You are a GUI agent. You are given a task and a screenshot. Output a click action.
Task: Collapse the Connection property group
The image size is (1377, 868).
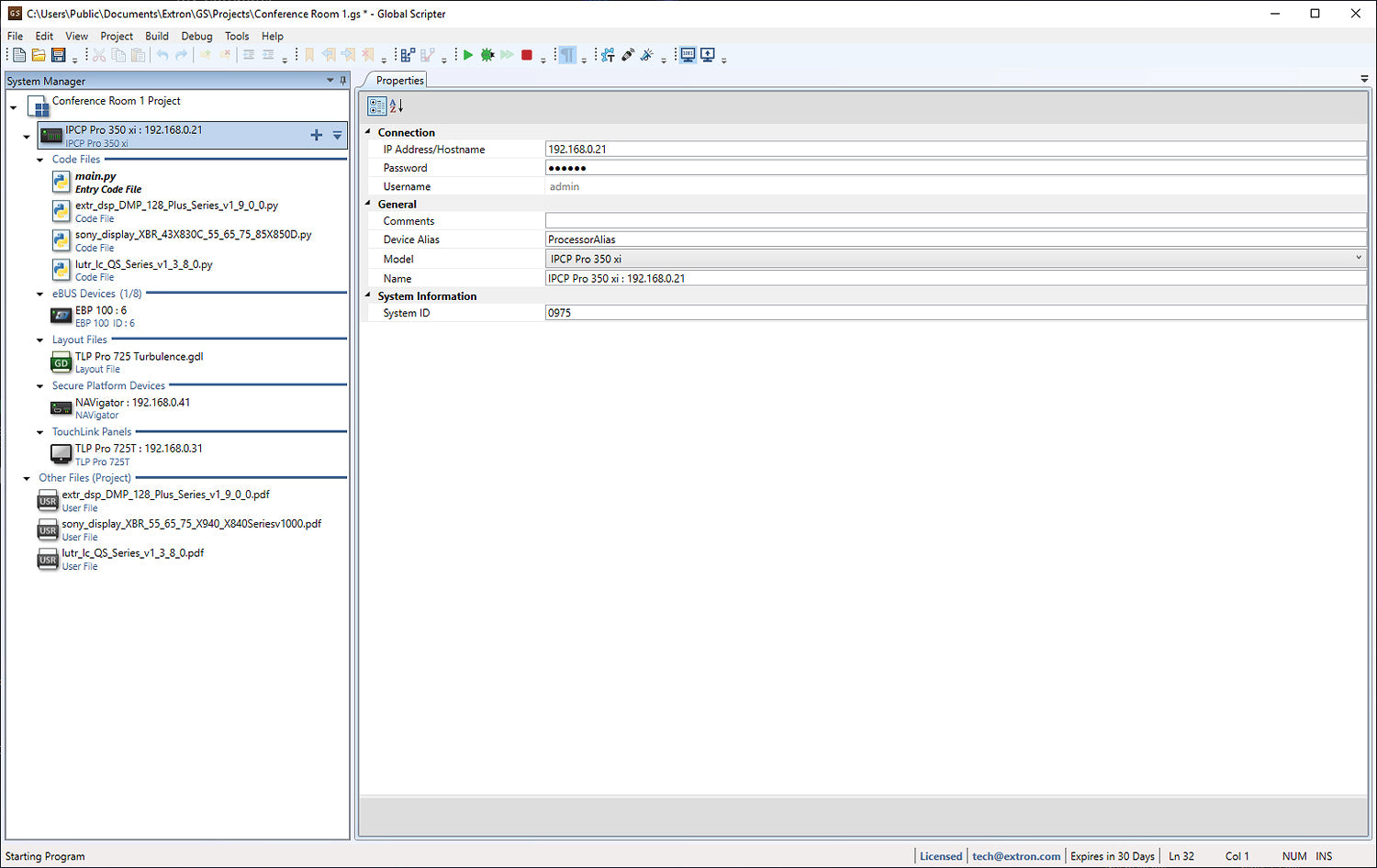point(368,131)
